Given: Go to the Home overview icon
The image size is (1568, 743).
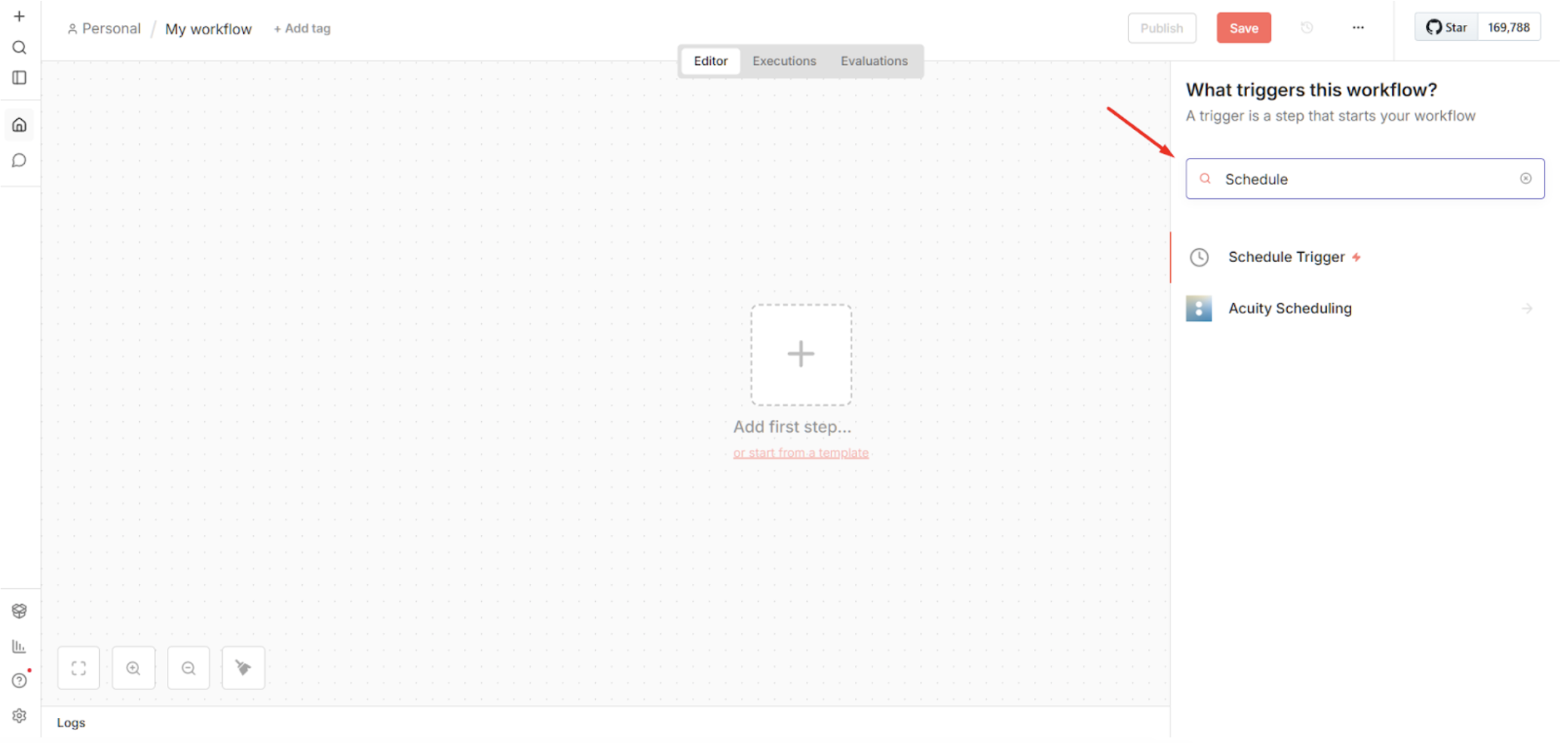Looking at the screenshot, I should click(x=20, y=125).
